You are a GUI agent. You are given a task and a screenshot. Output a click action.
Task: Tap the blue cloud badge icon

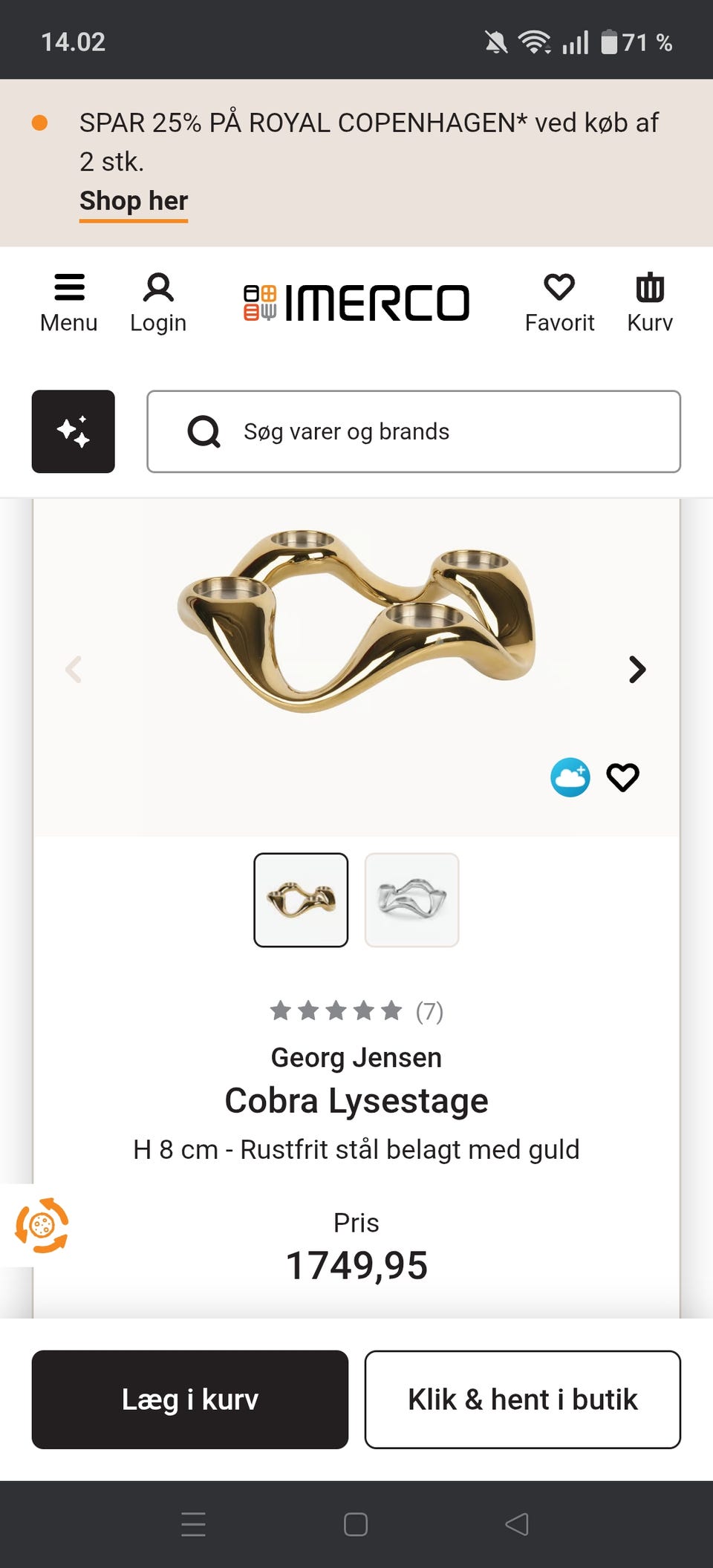coord(570,777)
